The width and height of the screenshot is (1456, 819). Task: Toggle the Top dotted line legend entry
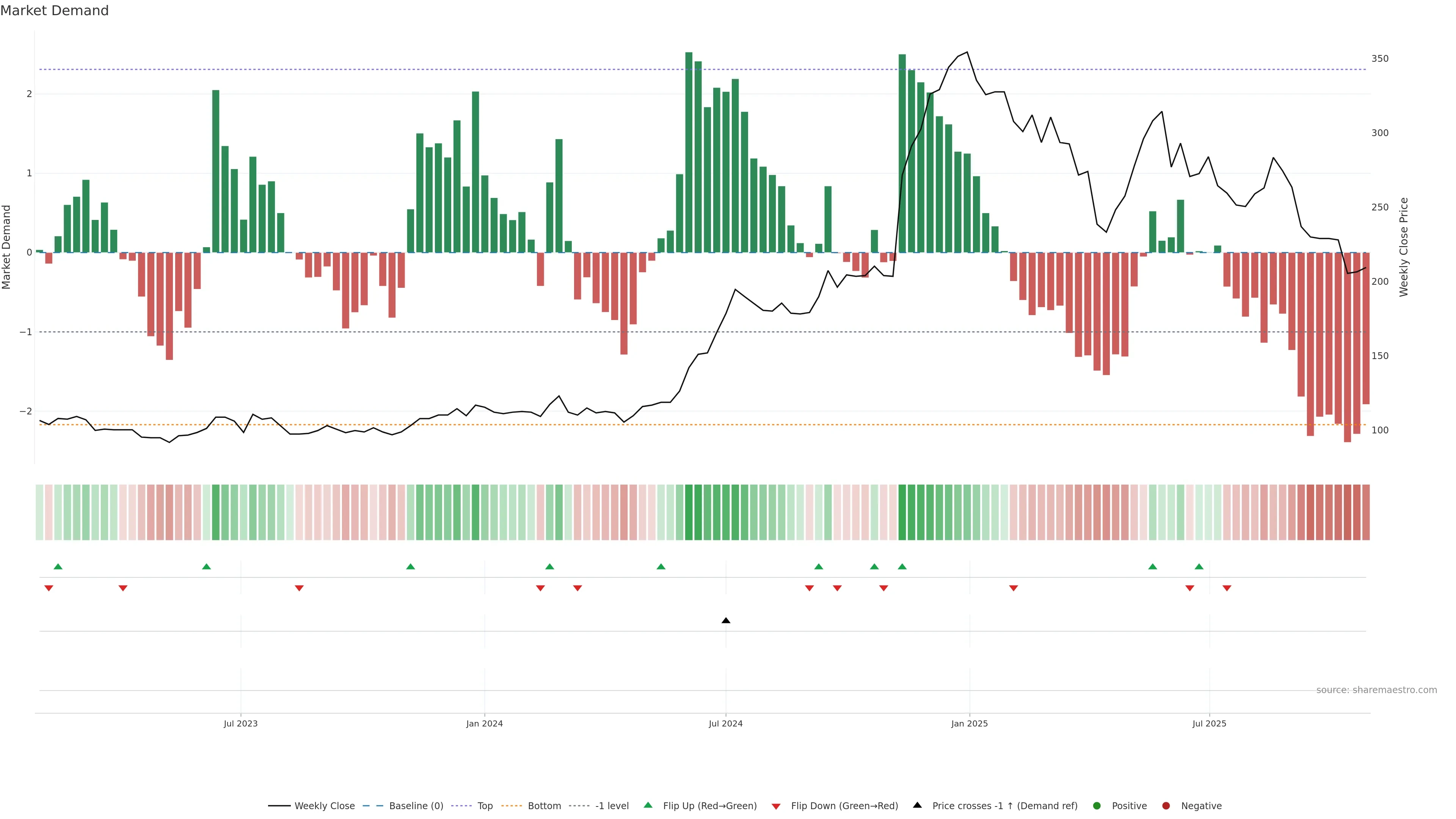pos(485,805)
